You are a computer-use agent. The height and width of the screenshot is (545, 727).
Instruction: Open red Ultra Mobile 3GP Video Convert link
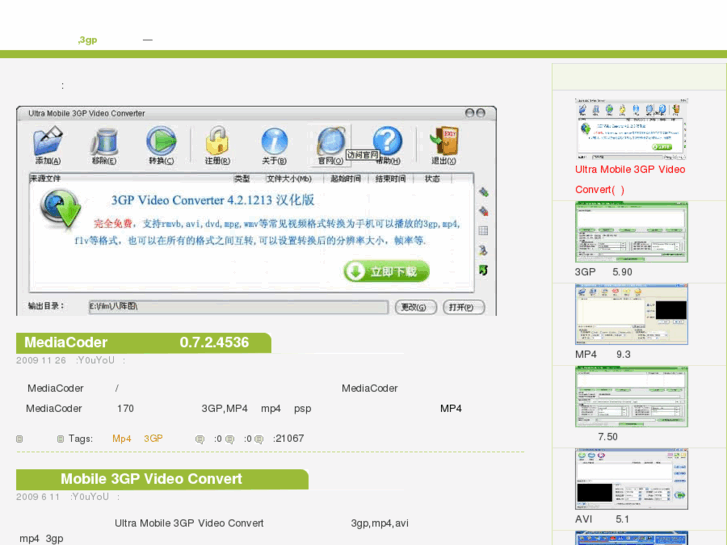[630, 180]
